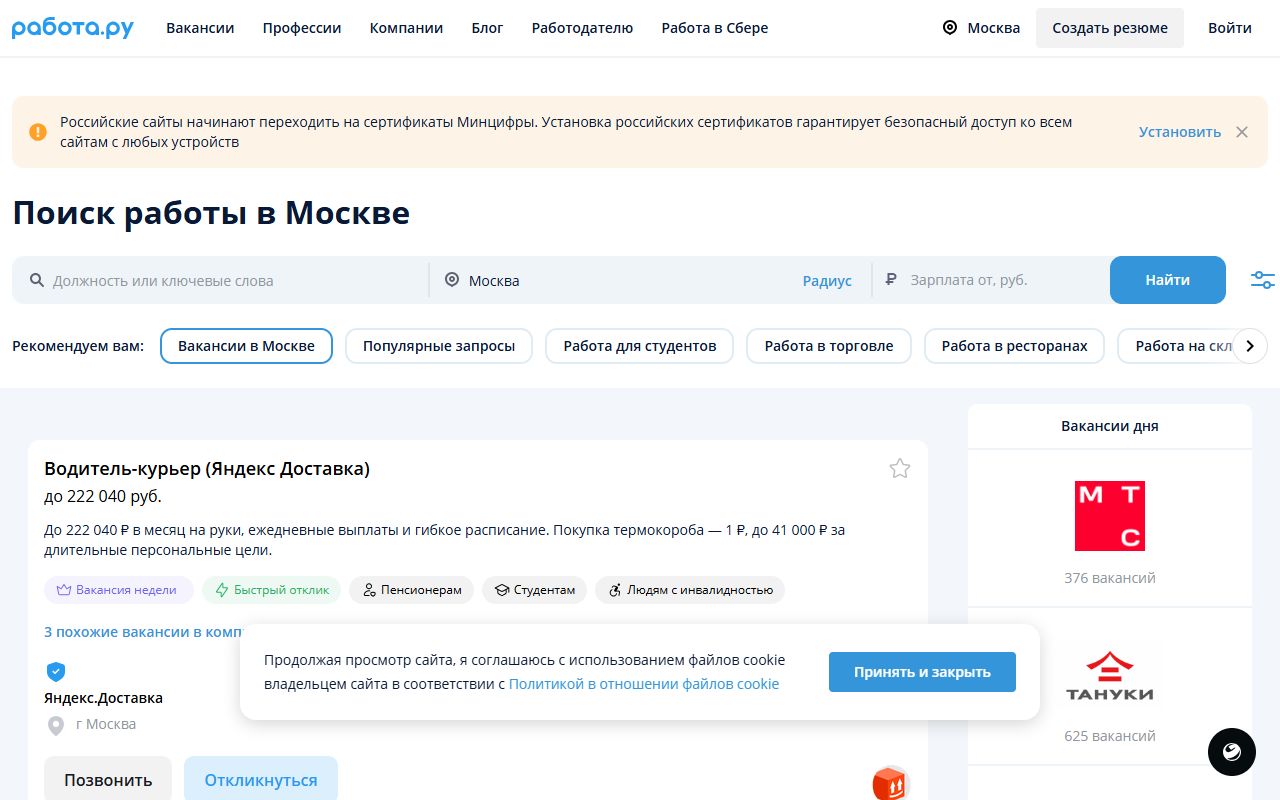The width and height of the screenshot is (1280, 800).
Task: Open the Вакансии menu item
Action: pyautogui.click(x=200, y=28)
